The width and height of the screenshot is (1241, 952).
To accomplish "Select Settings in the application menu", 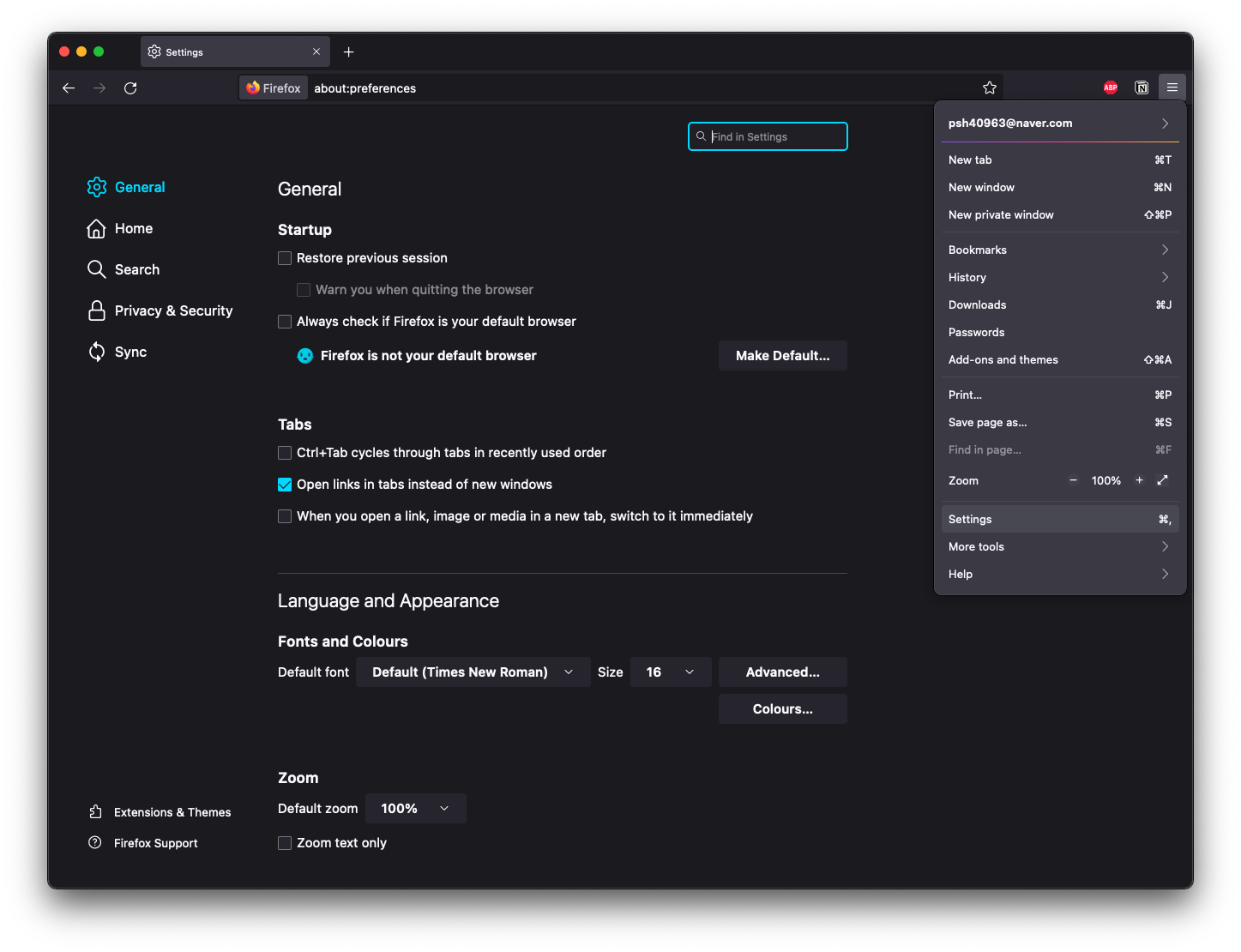I will [1060, 519].
